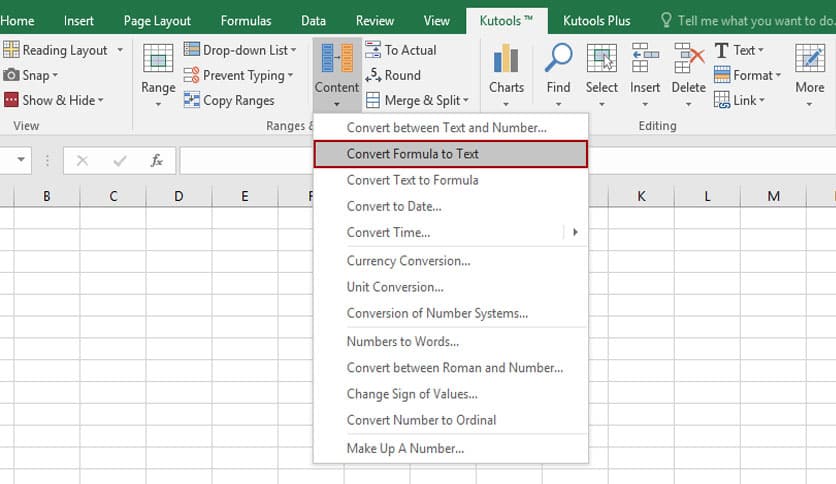Click the Copy Ranges icon
The image size is (836, 484).
(193, 100)
